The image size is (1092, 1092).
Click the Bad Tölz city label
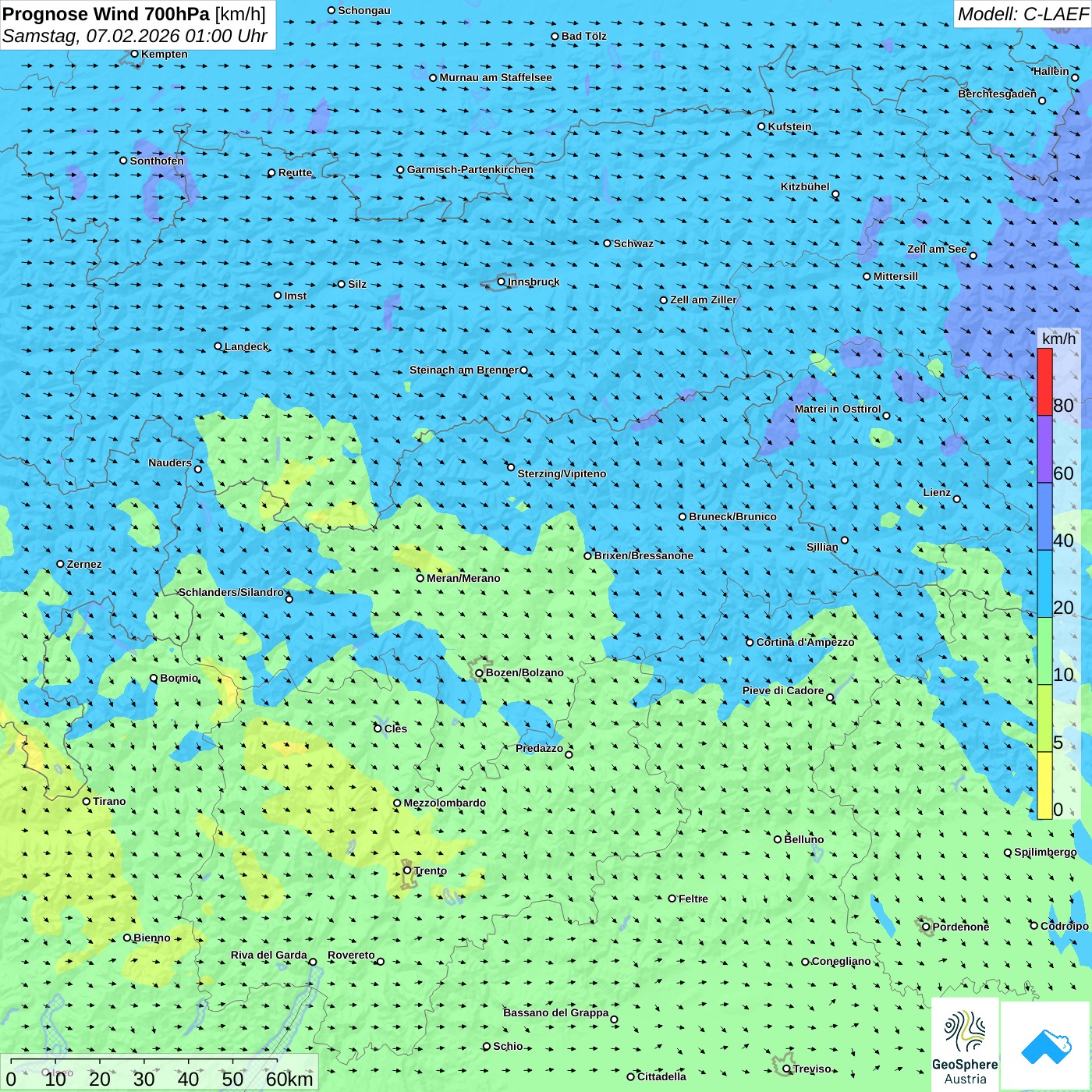[584, 36]
